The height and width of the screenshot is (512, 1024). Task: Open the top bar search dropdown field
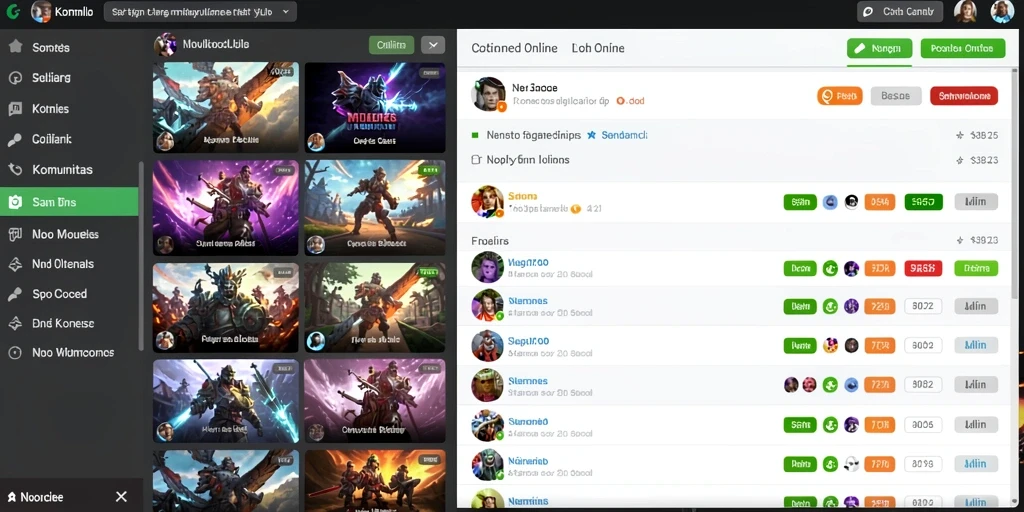tap(200, 12)
